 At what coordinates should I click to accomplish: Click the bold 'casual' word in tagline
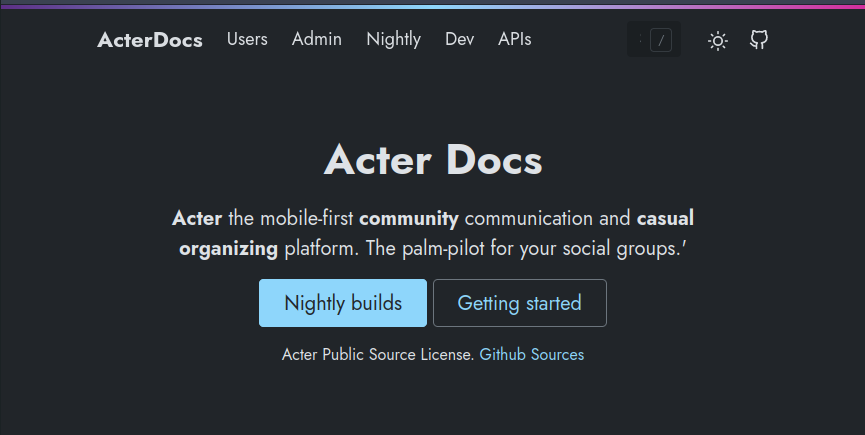click(x=665, y=218)
